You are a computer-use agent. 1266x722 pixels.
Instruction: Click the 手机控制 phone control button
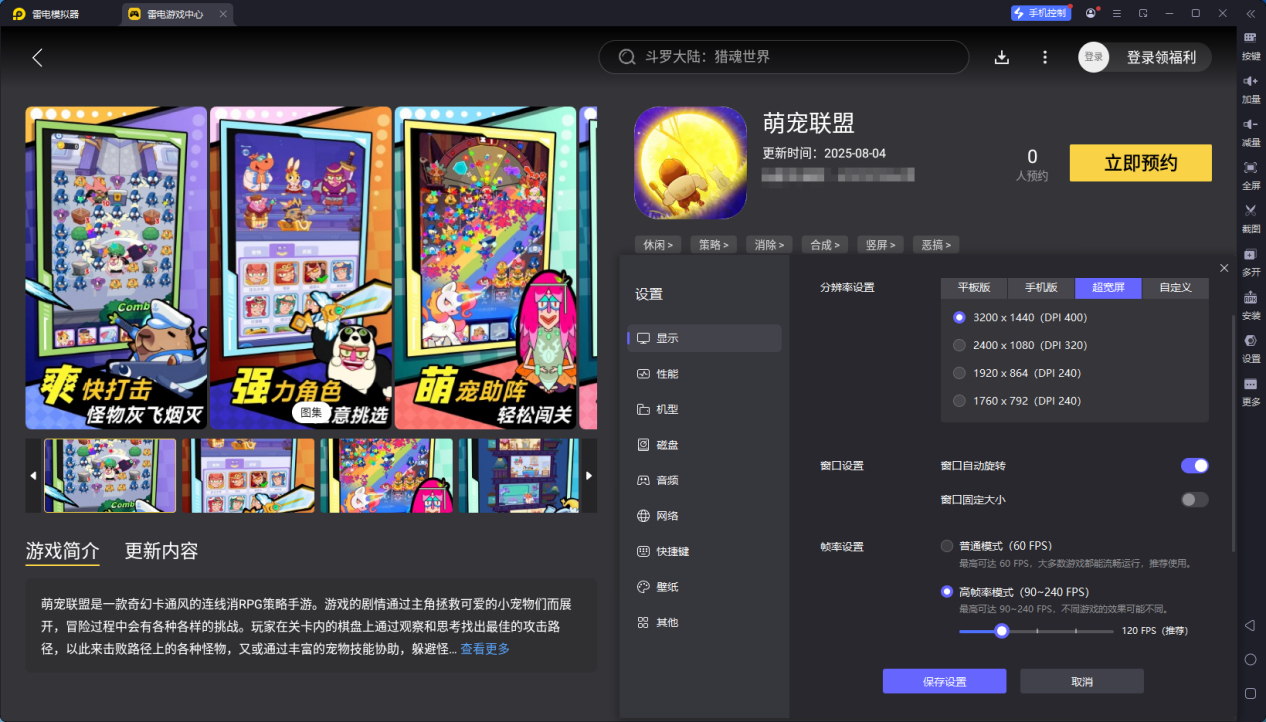tap(1040, 13)
